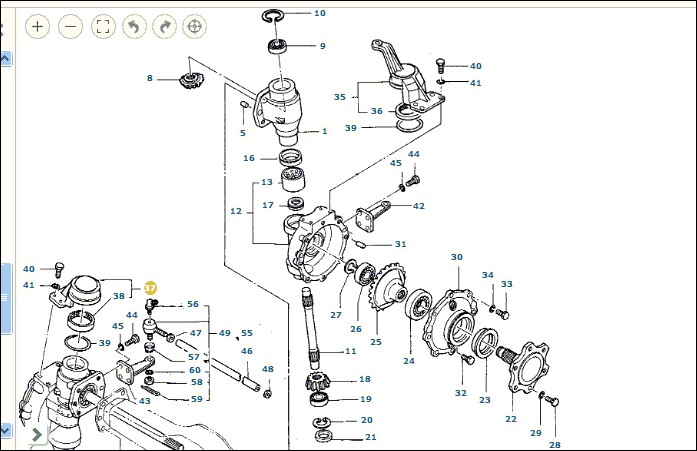Select the highlighted part number 37
697x451 pixels.
coord(151,287)
